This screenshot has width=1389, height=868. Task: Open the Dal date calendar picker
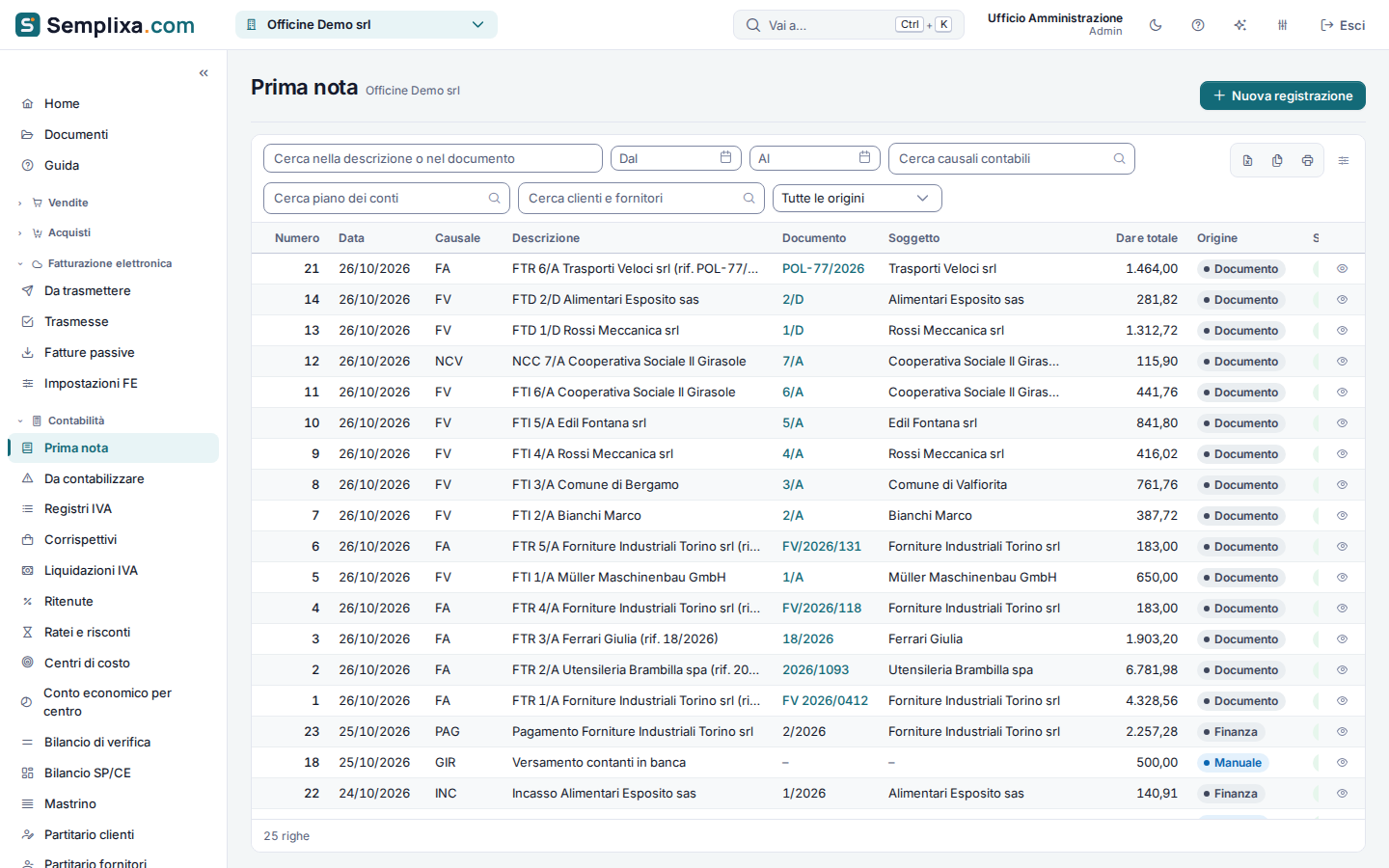(x=725, y=158)
